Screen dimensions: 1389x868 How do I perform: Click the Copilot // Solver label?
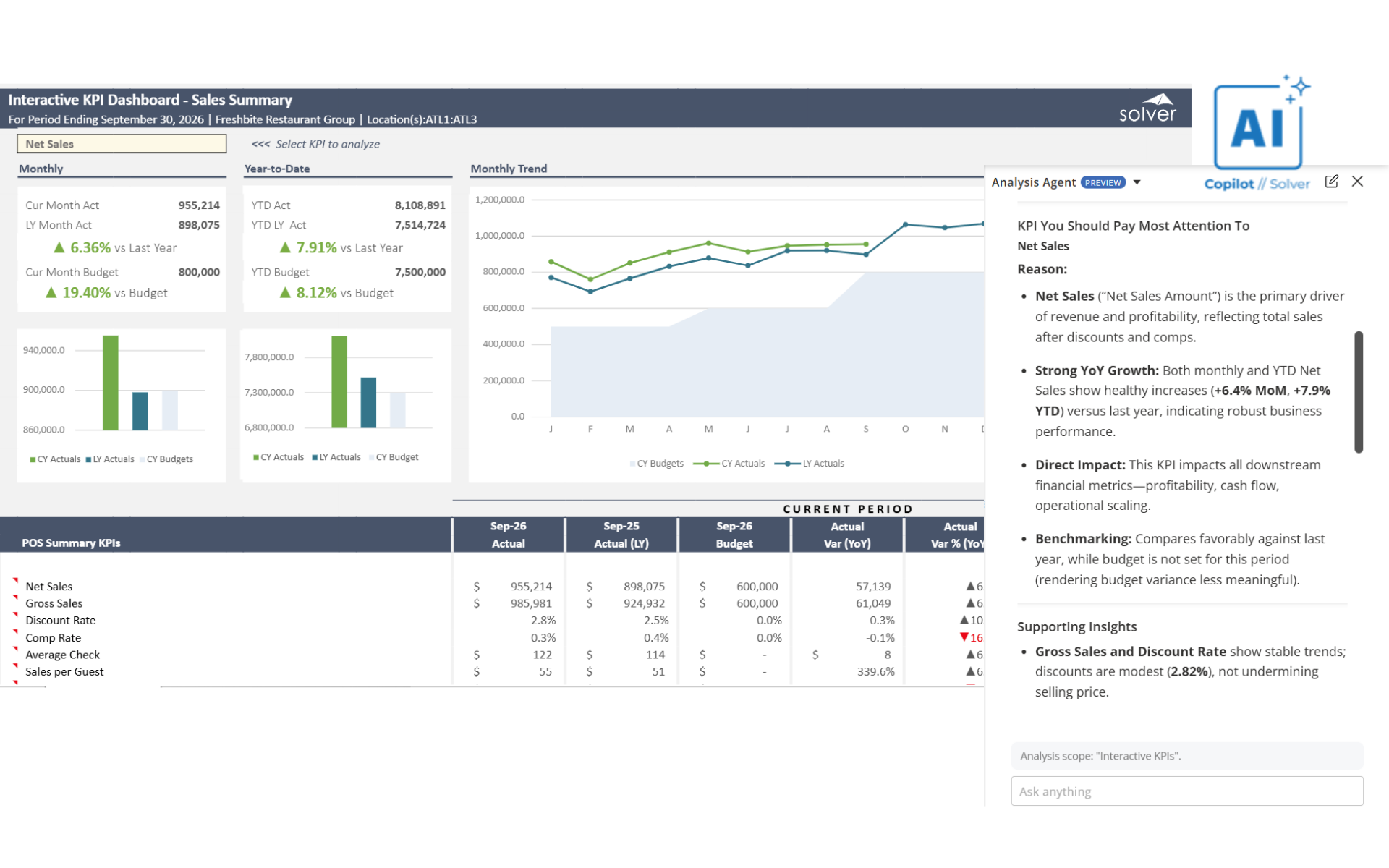[x=1257, y=184]
